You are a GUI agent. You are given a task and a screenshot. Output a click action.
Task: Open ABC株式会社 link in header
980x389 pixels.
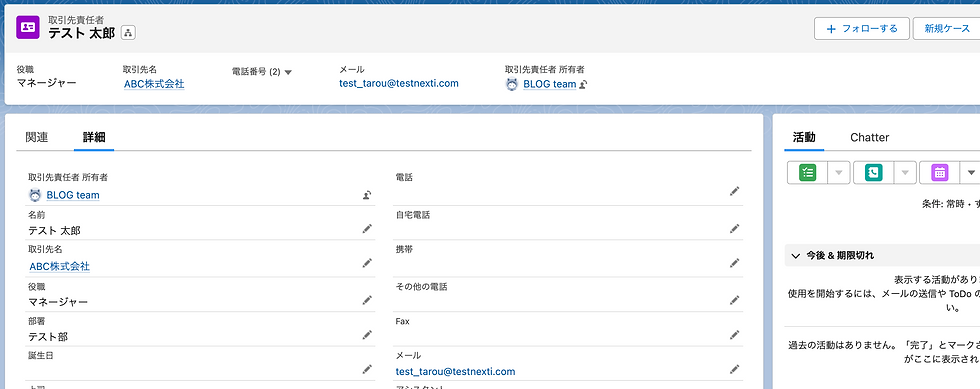coord(154,83)
